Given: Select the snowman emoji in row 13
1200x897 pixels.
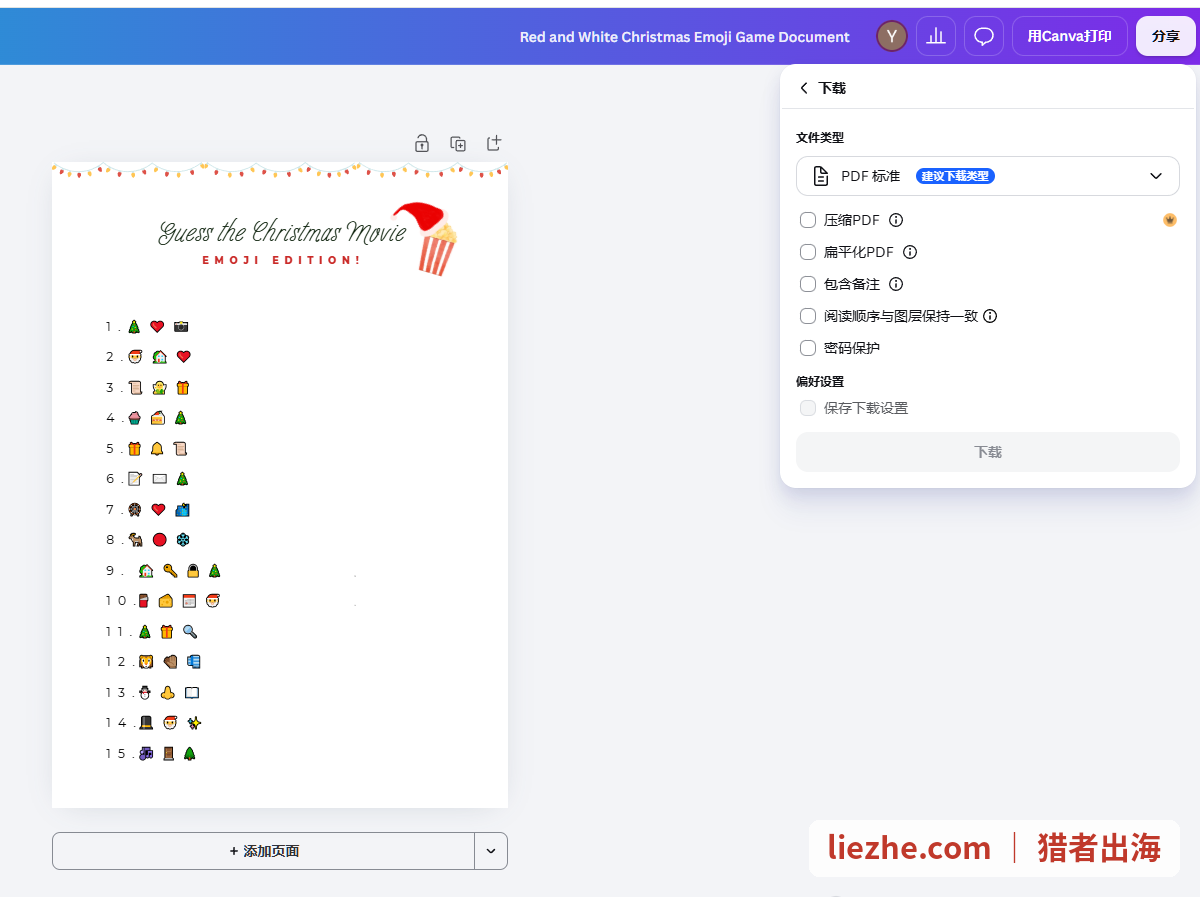Looking at the screenshot, I should pyautogui.click(x=145, y=692).
